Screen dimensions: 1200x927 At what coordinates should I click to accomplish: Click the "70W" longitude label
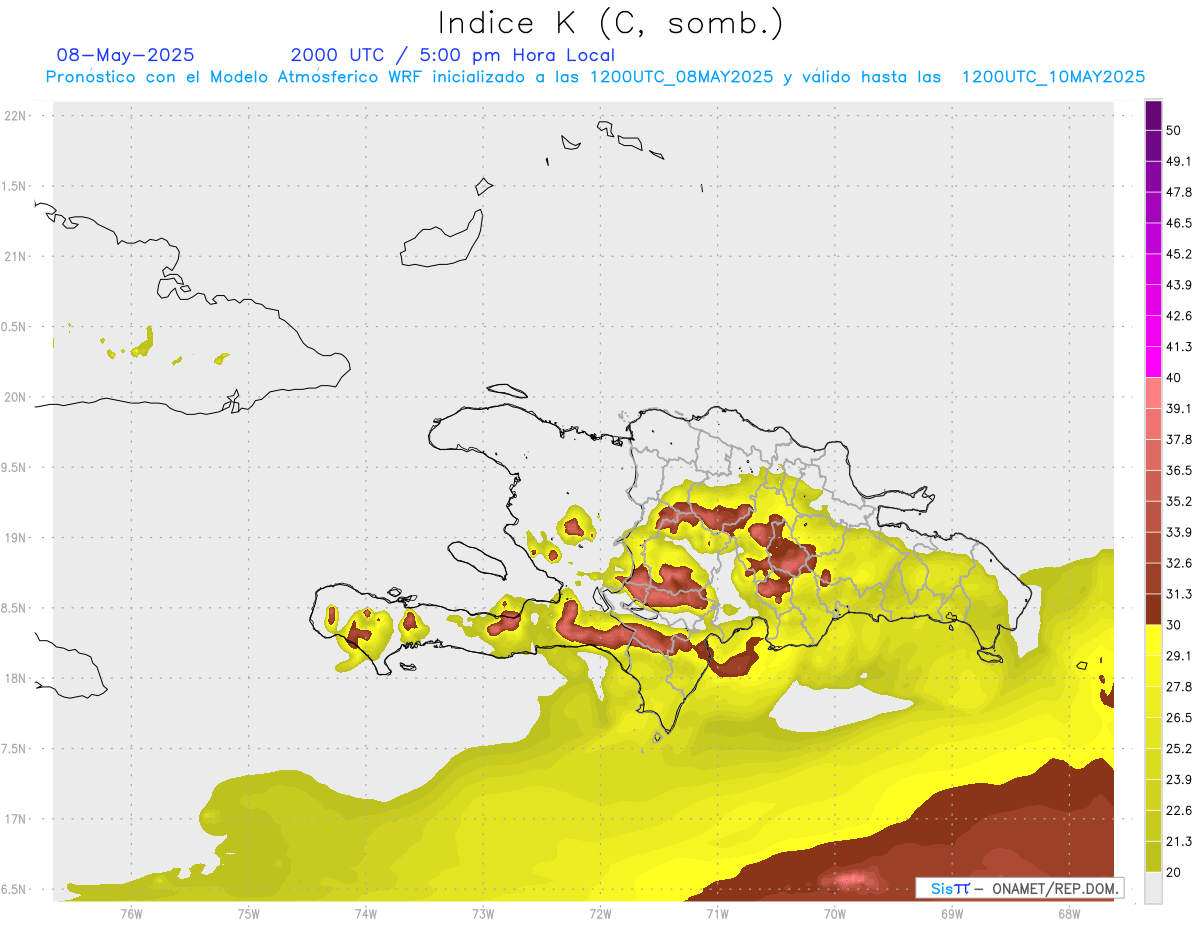click(834, 913)
